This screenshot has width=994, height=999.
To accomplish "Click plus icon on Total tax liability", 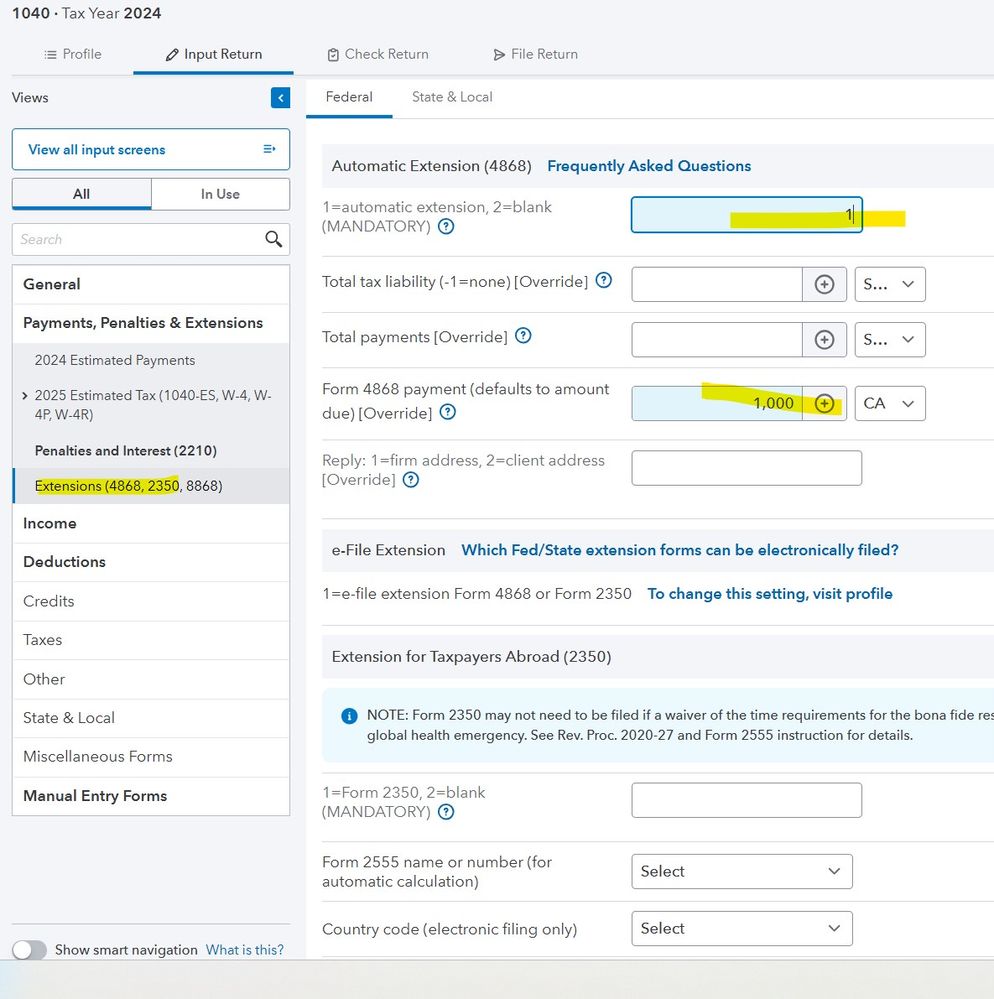I will (824, 284).
